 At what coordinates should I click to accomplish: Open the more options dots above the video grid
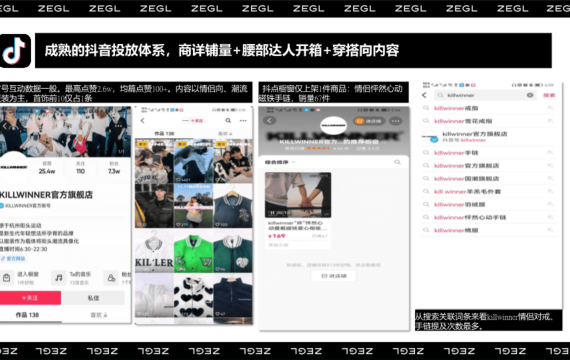(x=243, y=120)
